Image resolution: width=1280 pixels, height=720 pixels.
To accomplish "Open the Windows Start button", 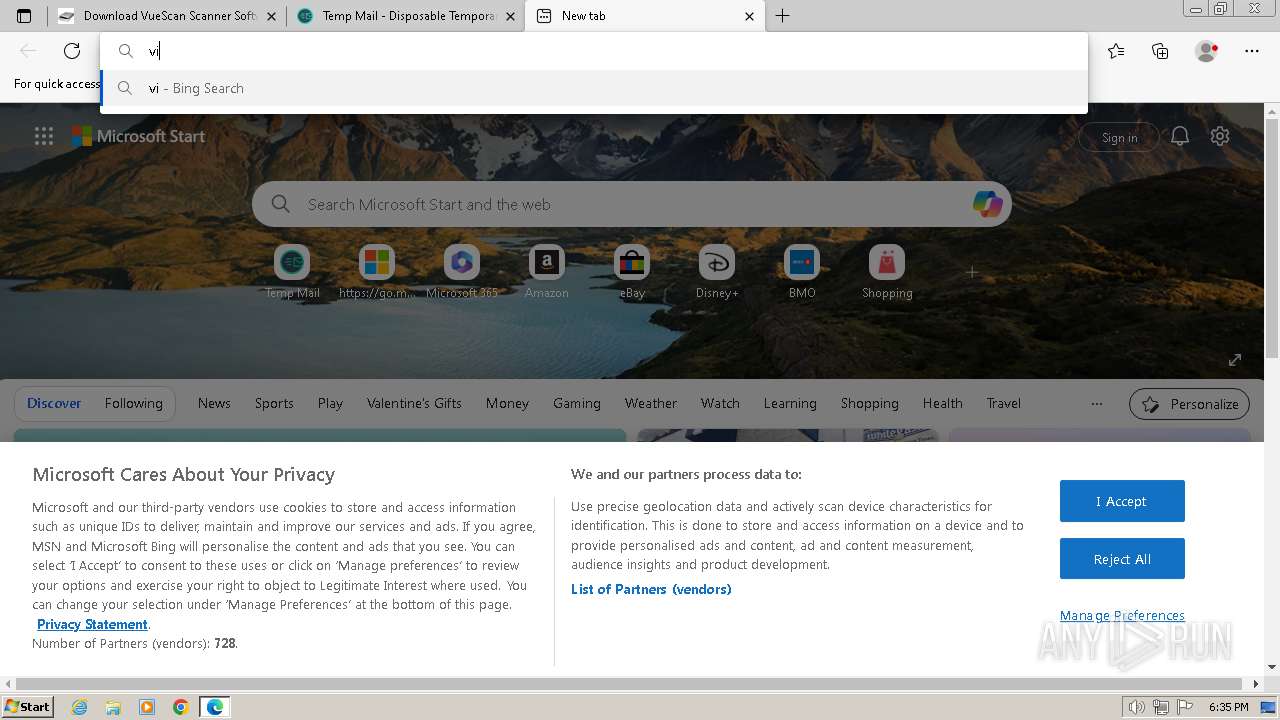I will tap(27, 707).
